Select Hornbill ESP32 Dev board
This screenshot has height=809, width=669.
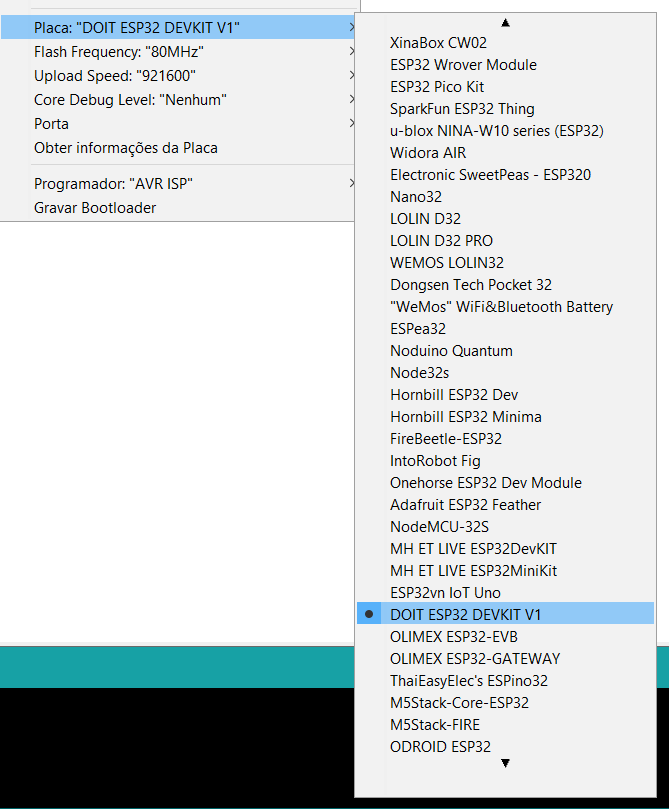click(505, 395)
